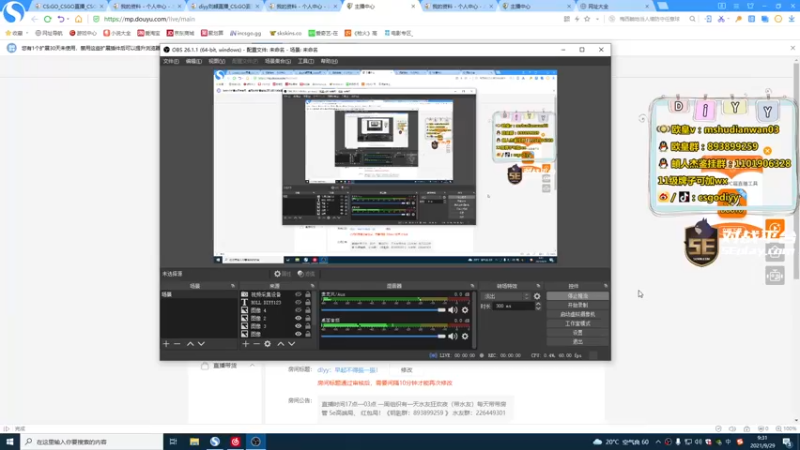Remove the selected source with the minus icon

256,344
